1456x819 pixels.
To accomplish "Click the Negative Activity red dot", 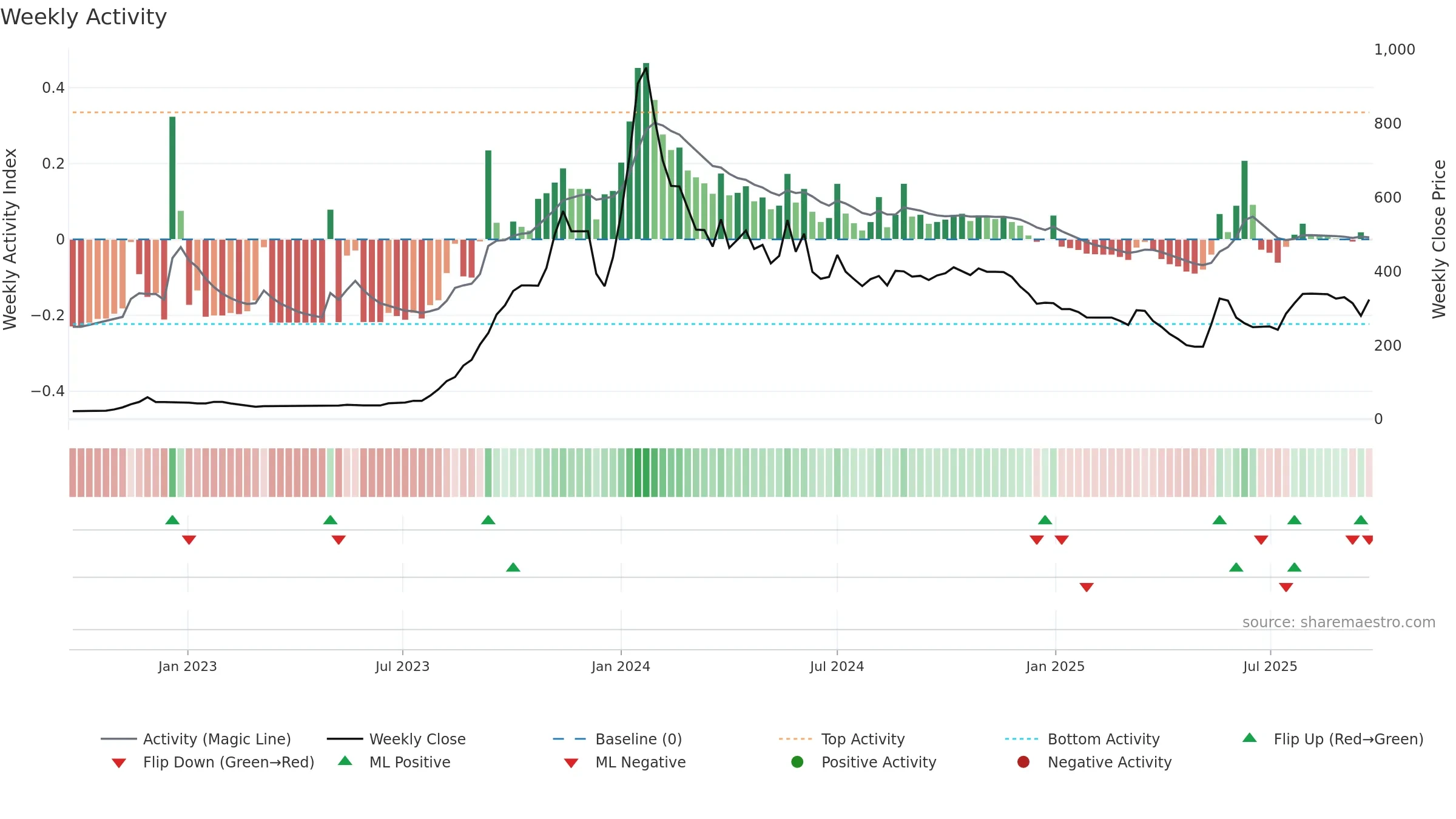I will point(1023,762).
